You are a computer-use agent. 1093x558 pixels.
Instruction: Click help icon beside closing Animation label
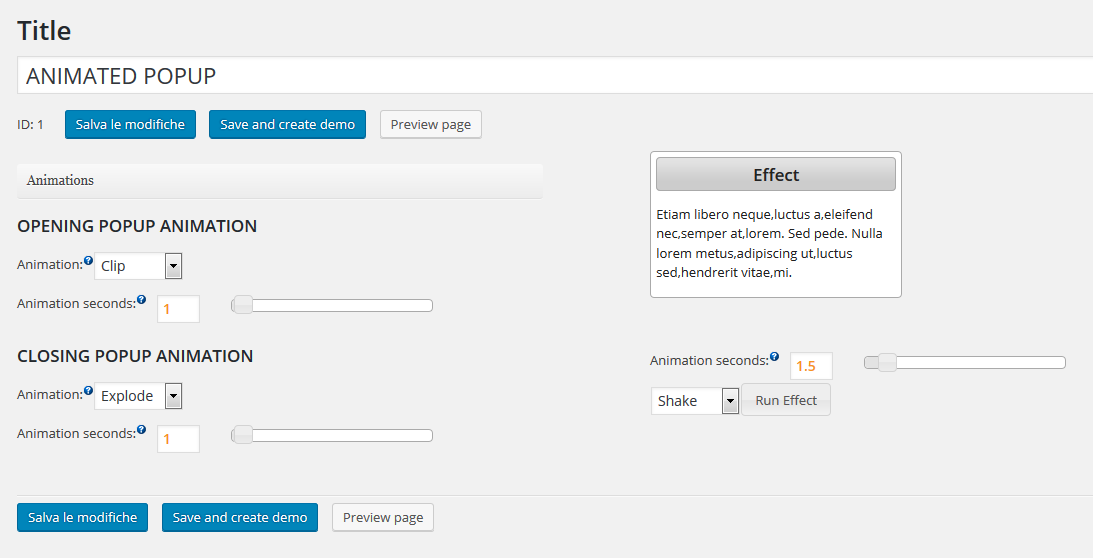(x=88, y=391)
